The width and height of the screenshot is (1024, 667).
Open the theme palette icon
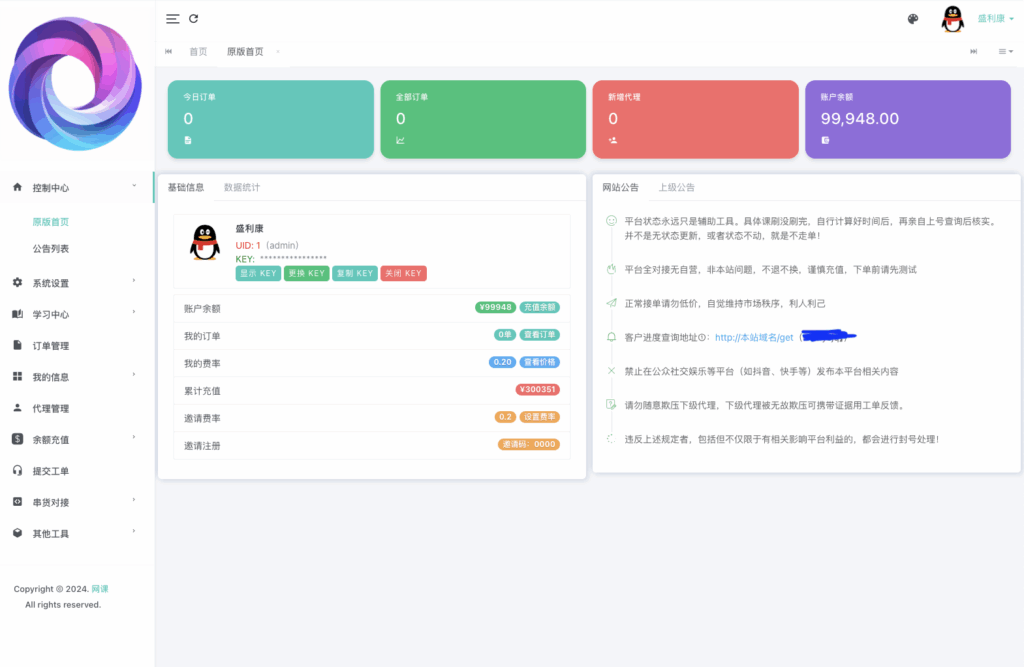pyautogui.click(x=913, y=19)
